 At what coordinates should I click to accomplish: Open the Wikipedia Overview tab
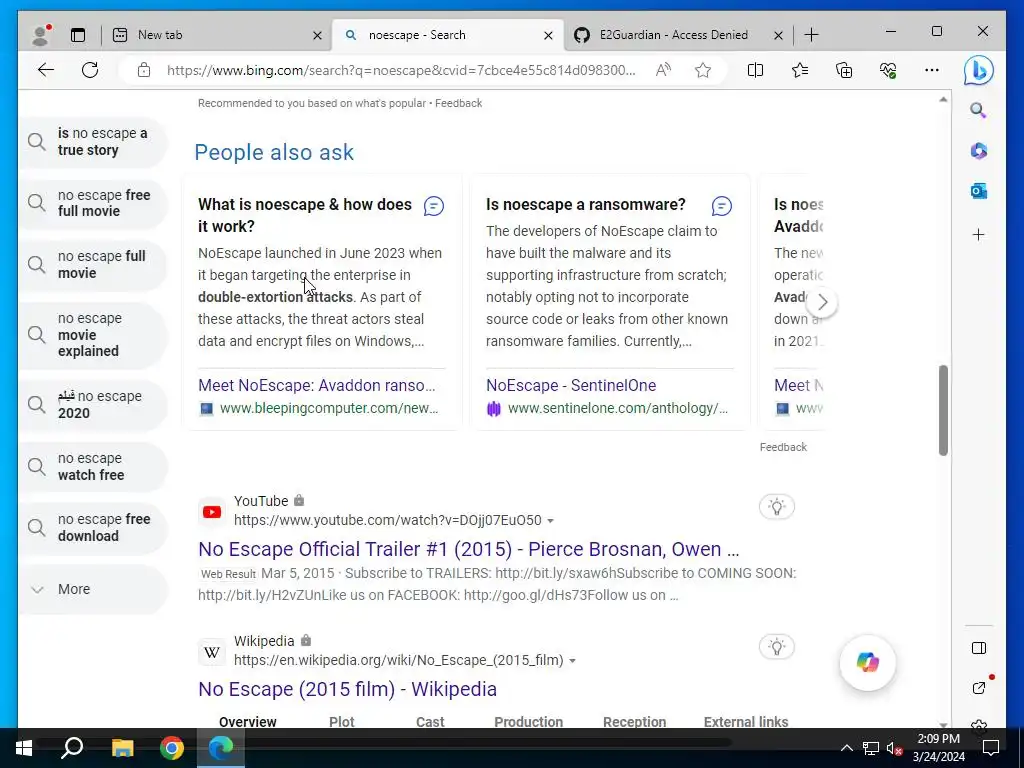click(x=248, y=722)
